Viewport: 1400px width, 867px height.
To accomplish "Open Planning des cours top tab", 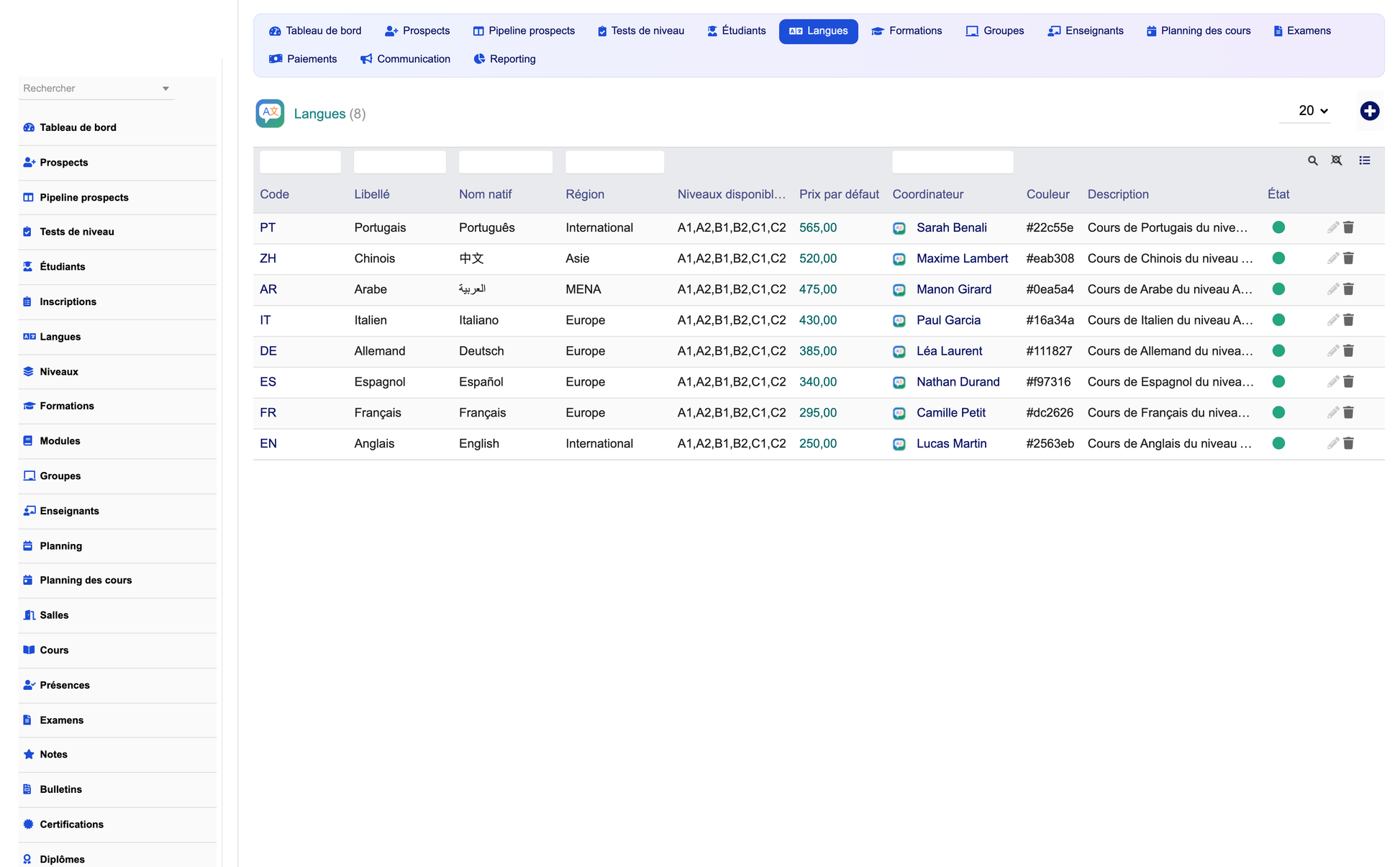I will click(1199, 31).
